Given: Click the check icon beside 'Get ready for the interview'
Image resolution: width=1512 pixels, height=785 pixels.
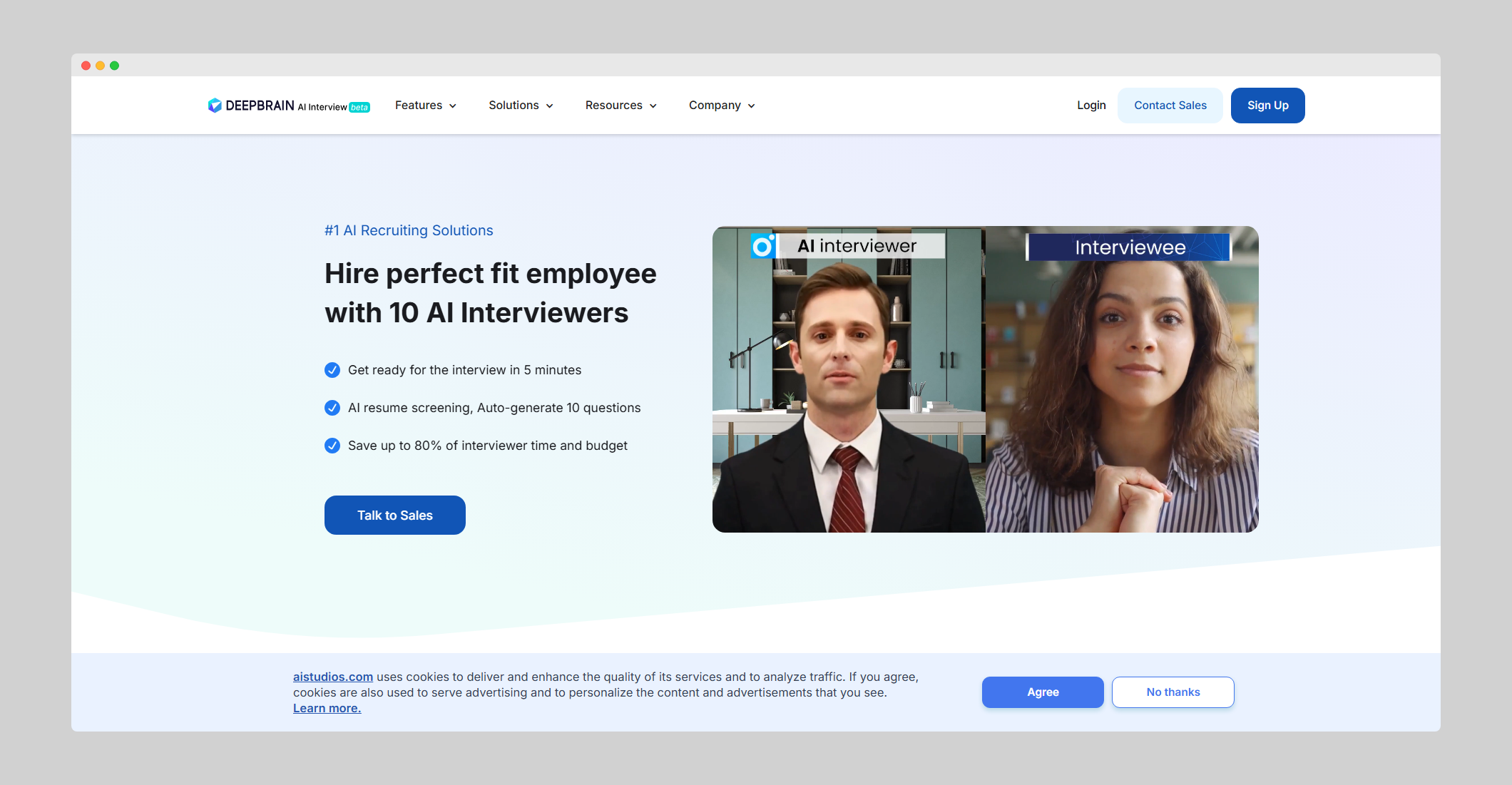Looking at the screenshot, I should [332, 370].
